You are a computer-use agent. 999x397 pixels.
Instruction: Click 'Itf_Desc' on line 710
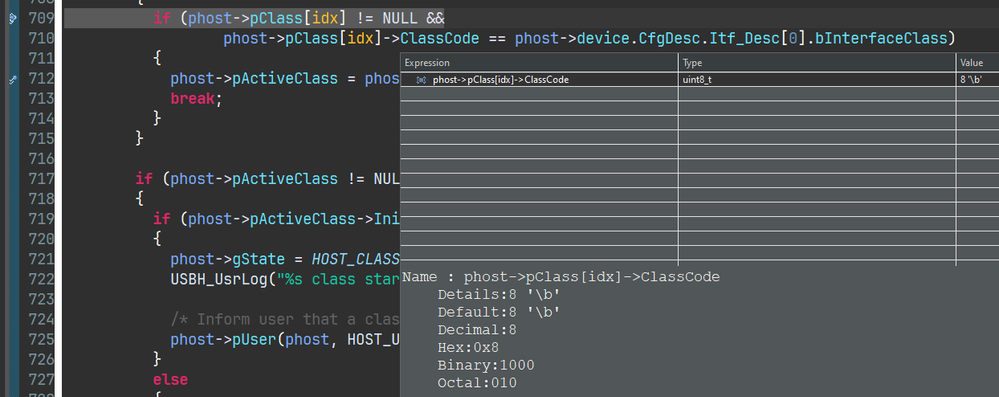click(745, 38)
